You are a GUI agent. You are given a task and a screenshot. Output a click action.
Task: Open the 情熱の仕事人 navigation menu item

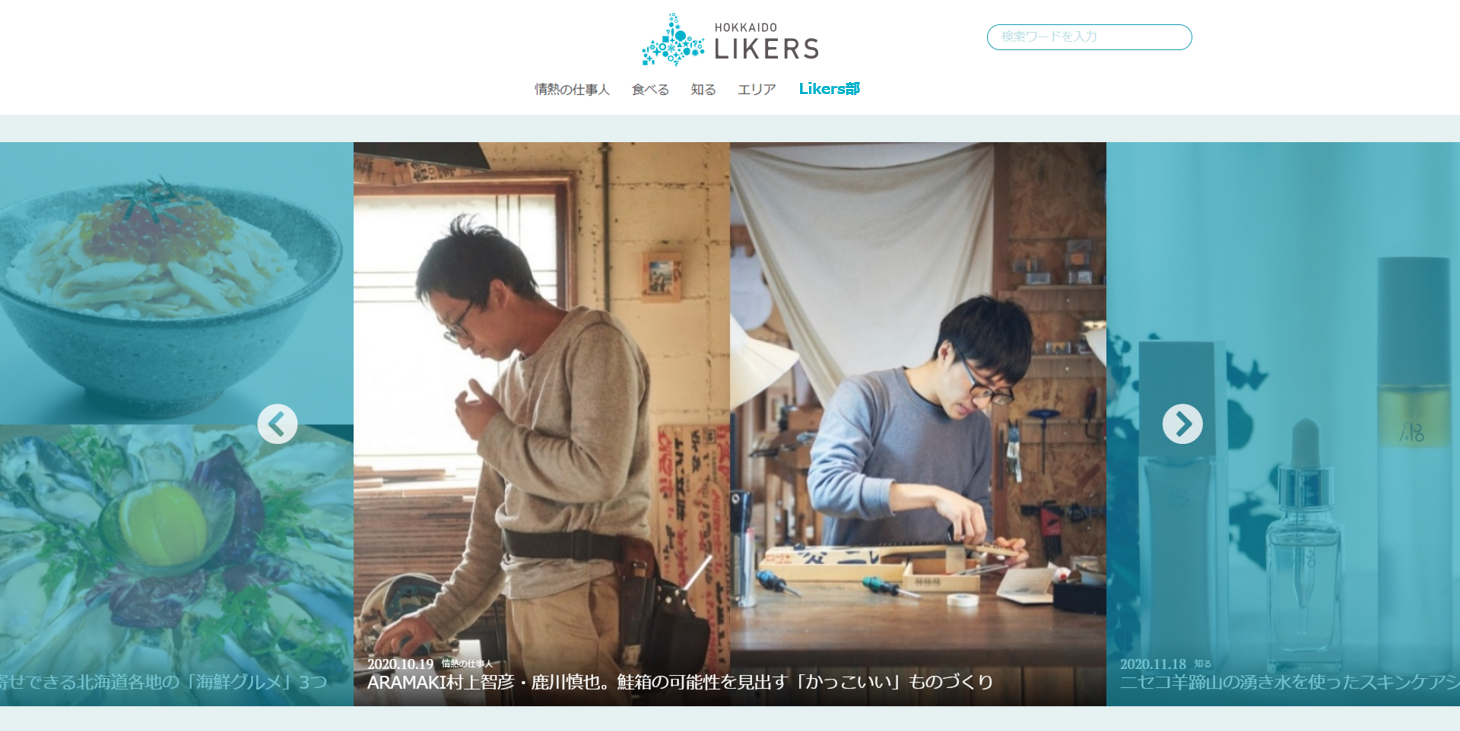pos(572,89)
